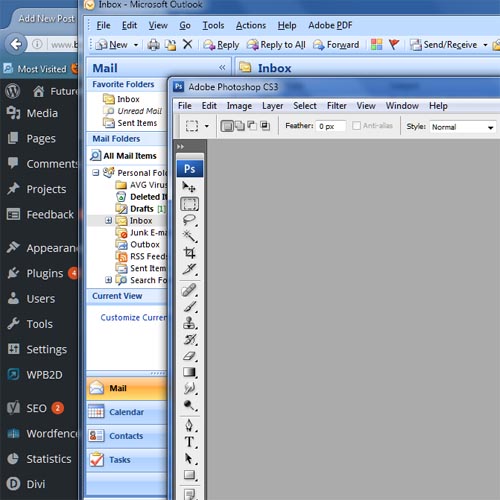Select the Magic Wand tool
The height and width of the screenshot is (500, 500).
[x=189, y=236]
